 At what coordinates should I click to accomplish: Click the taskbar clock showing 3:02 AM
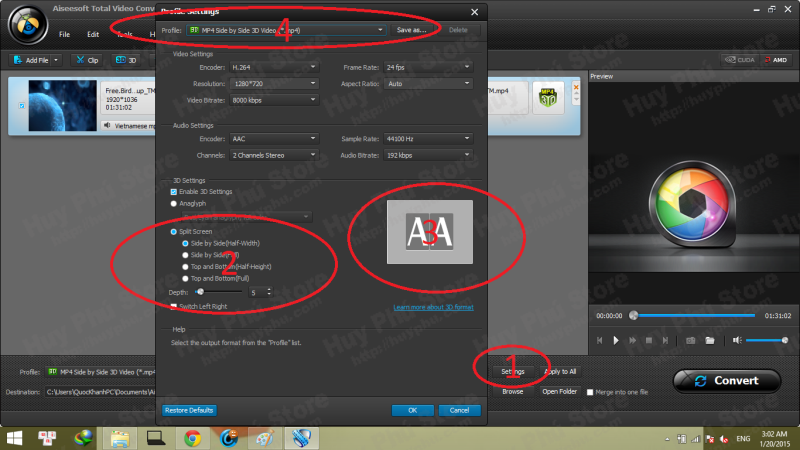pos(774,439)
